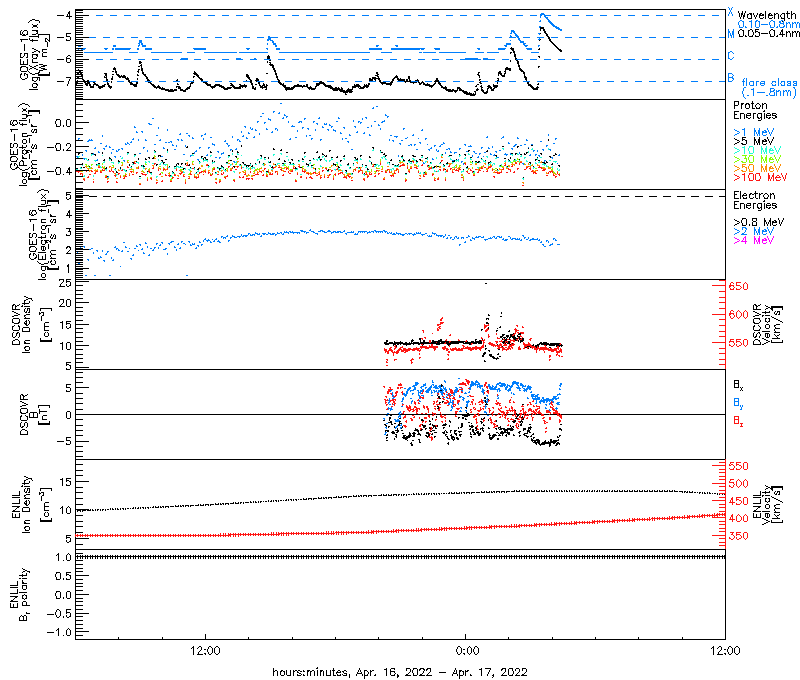This screenshot has width=800, height=680.
Task: Click the 'ENLIL Ion Density' left axis label
Action: pyautogui.click(x=31, y=505)
